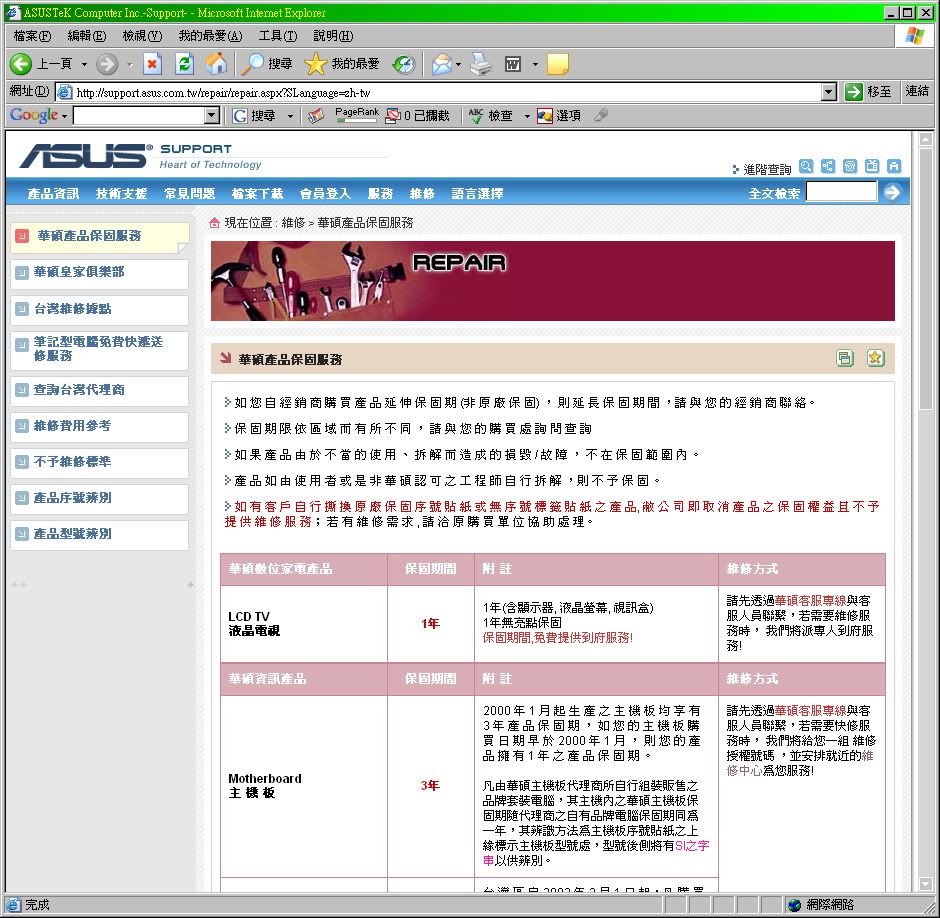The image size is (940, 918).
Task: Click the vertical scrollbar thumb
Action: (926, 278)
